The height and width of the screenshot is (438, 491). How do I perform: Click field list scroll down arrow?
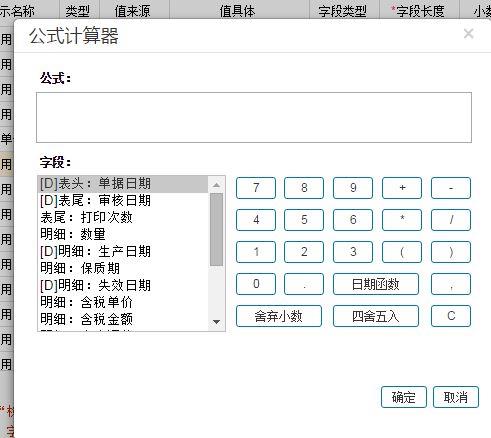[216, 322]
